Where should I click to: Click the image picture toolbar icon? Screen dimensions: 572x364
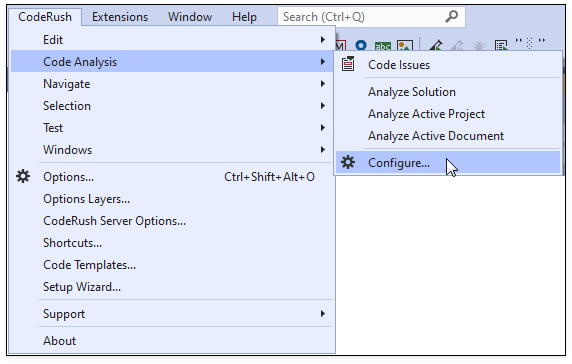point(405,46)
